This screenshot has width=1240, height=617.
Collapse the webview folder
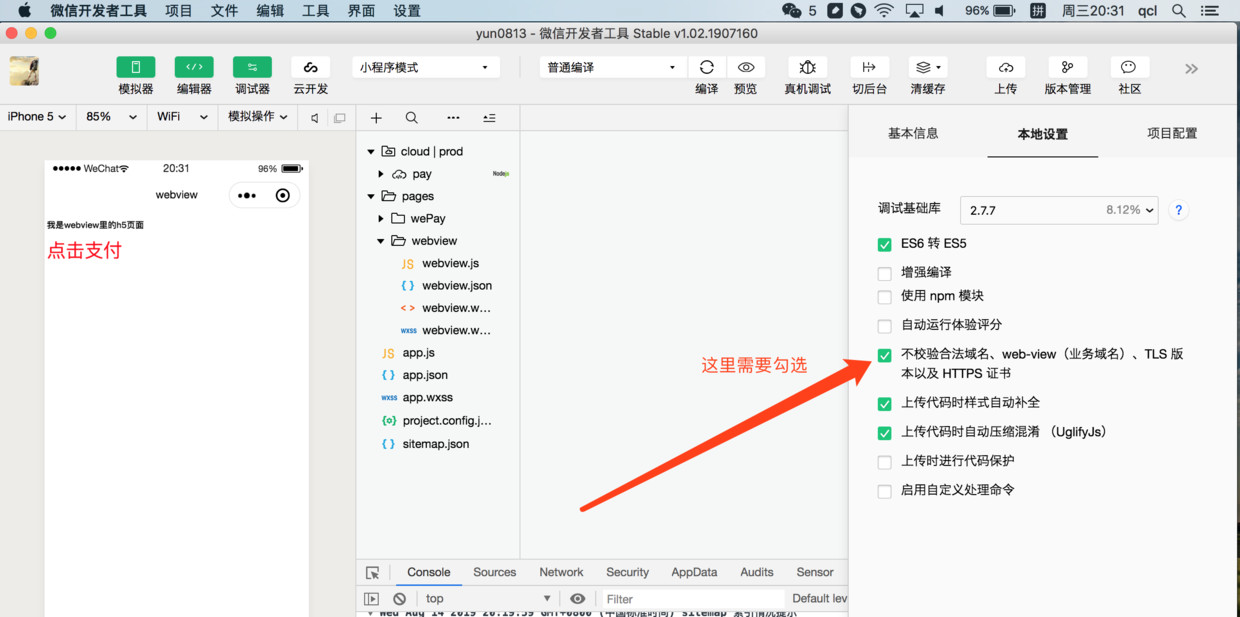point(381,241)
